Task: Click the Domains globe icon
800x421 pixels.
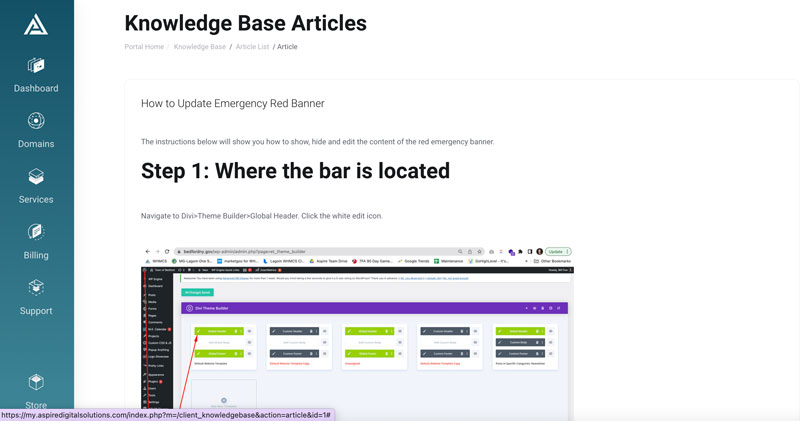Action: tap(36, 121)
